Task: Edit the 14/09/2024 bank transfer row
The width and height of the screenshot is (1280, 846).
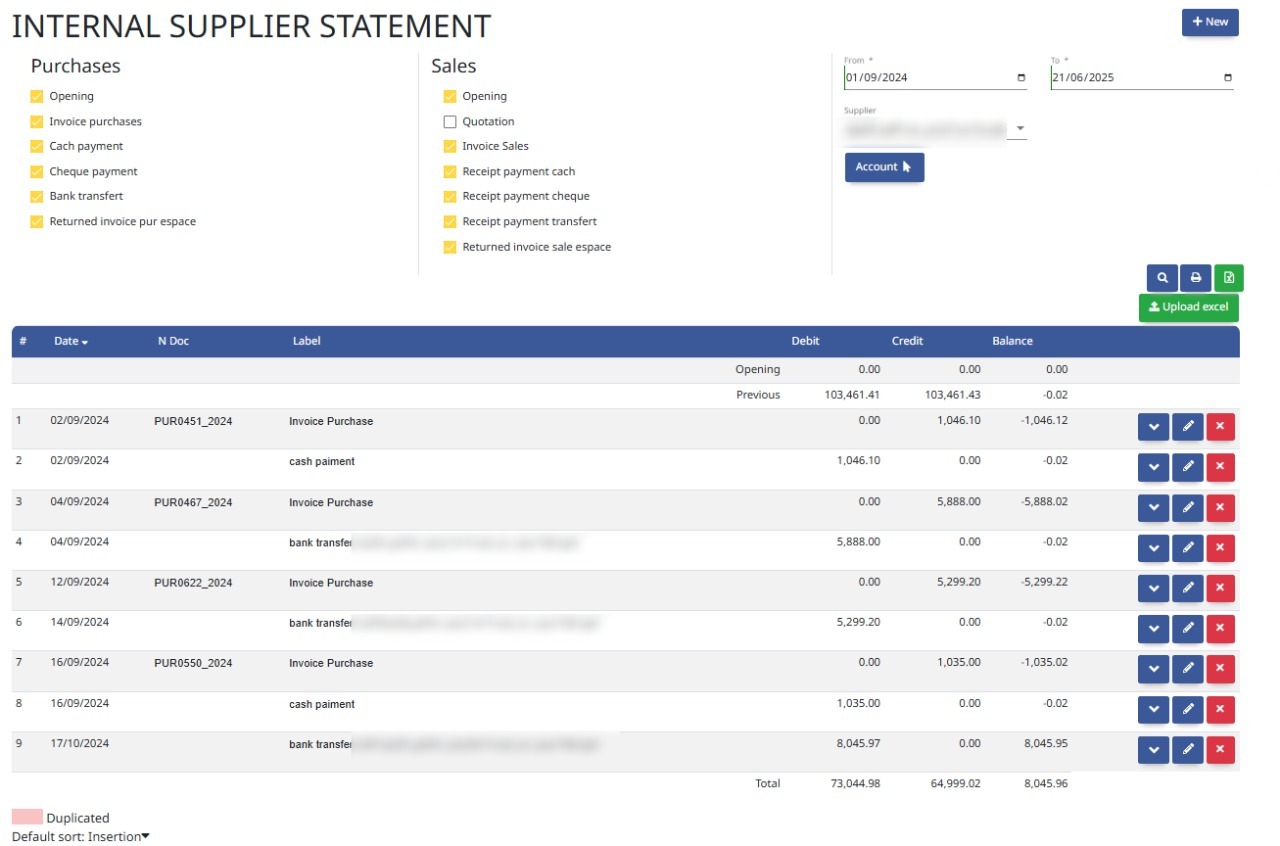Action: tap(1187, 629)
